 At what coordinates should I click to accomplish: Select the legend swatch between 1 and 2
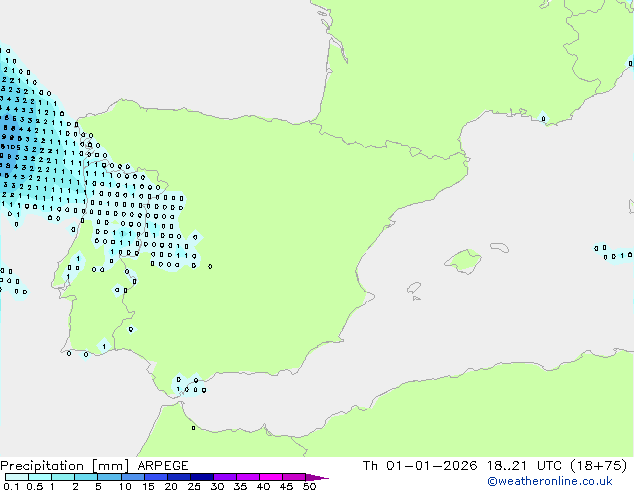point(63,478)
